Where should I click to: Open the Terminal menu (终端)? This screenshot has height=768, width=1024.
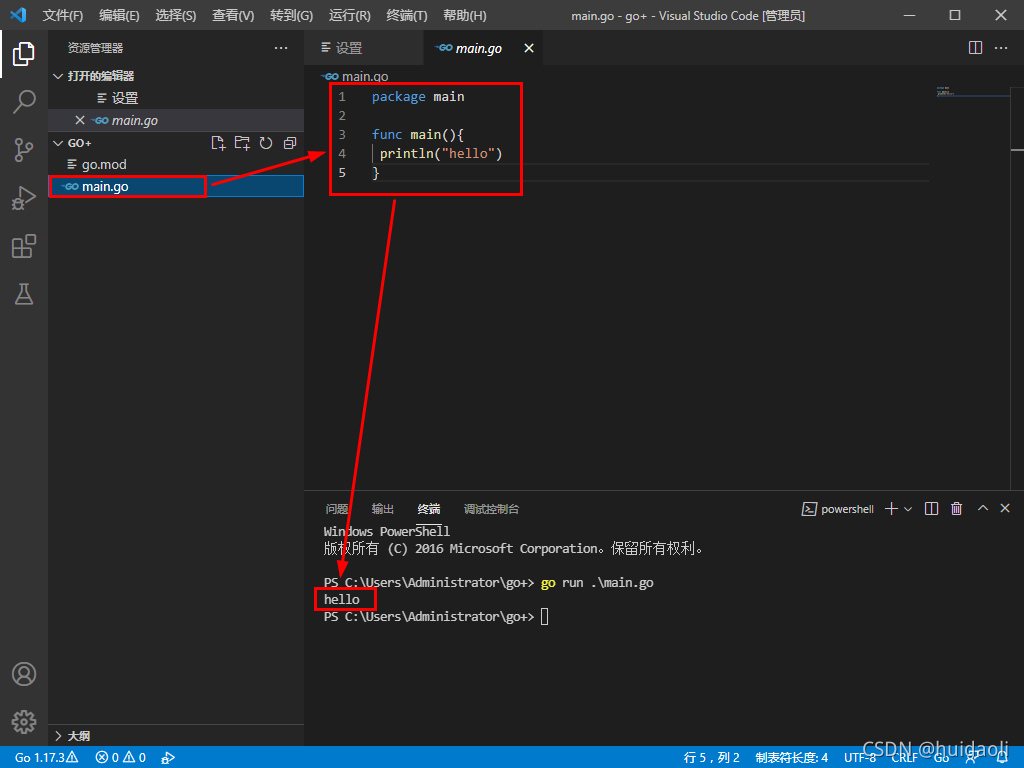[x=406, y=16]
